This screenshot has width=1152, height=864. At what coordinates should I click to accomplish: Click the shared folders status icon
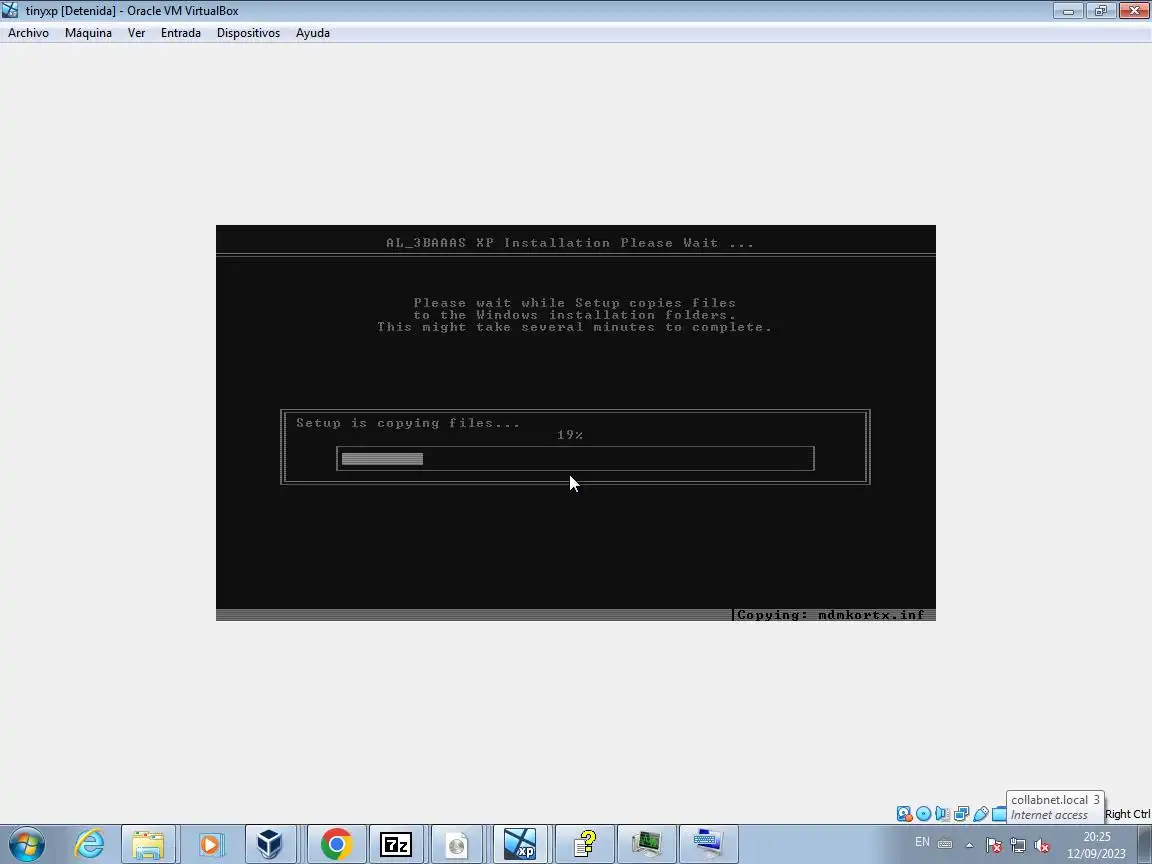tap(999, 813)
